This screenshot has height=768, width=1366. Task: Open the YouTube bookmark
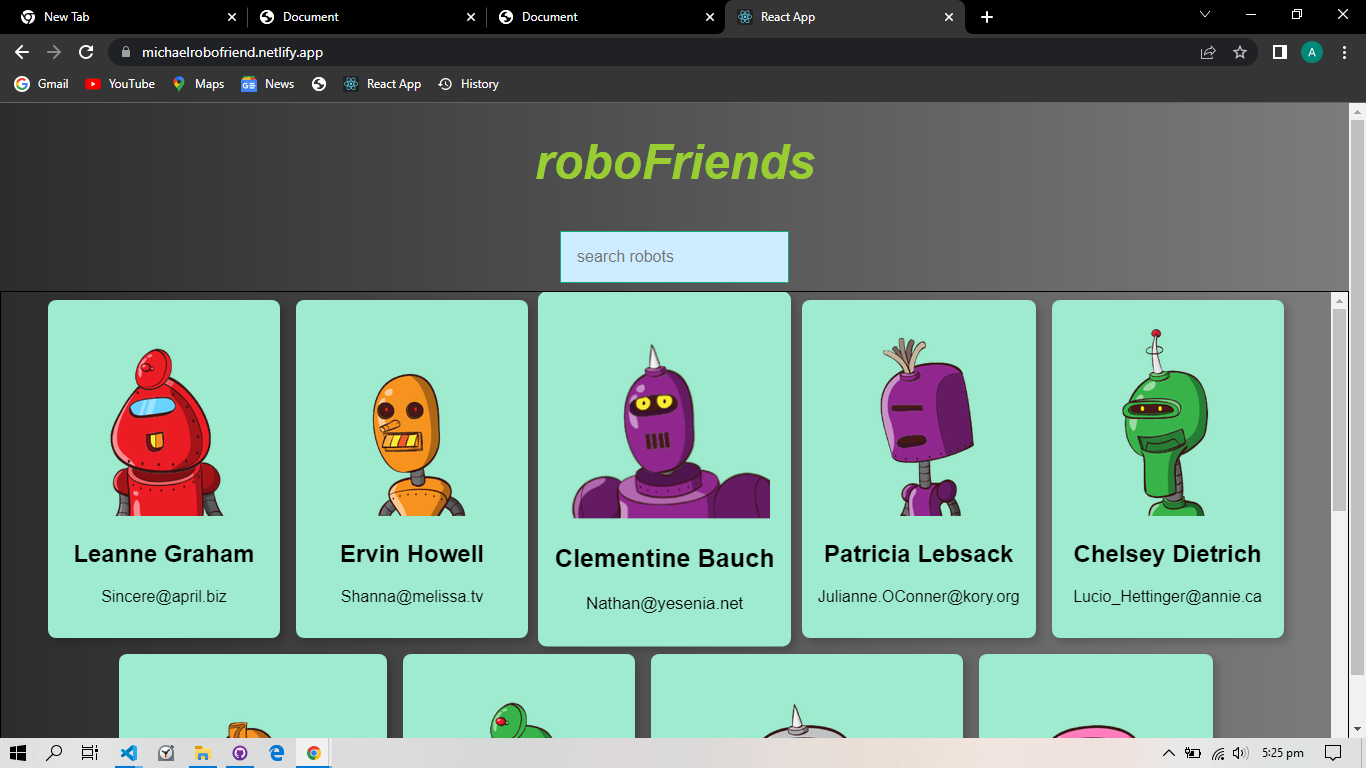pos(120,84)
